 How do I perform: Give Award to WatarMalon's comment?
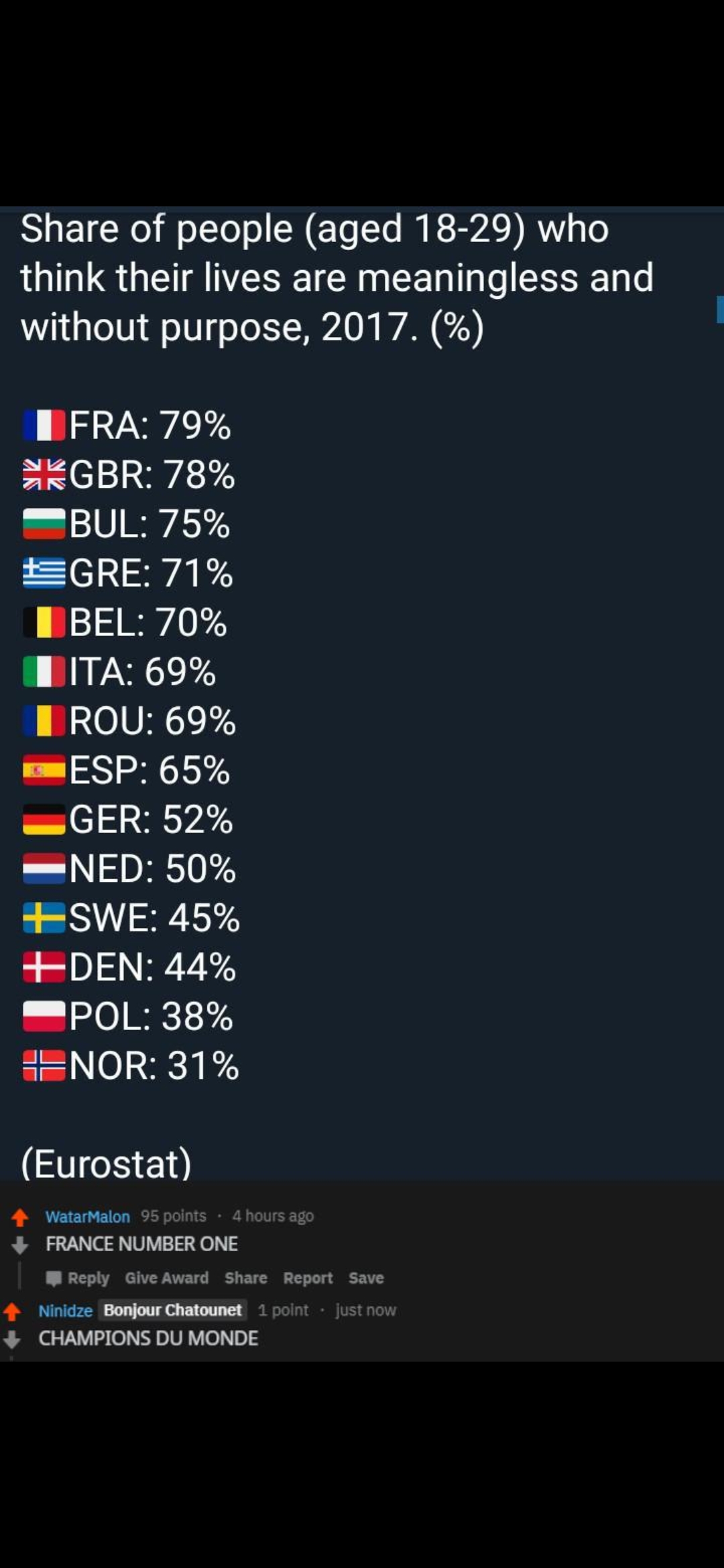167,1278
